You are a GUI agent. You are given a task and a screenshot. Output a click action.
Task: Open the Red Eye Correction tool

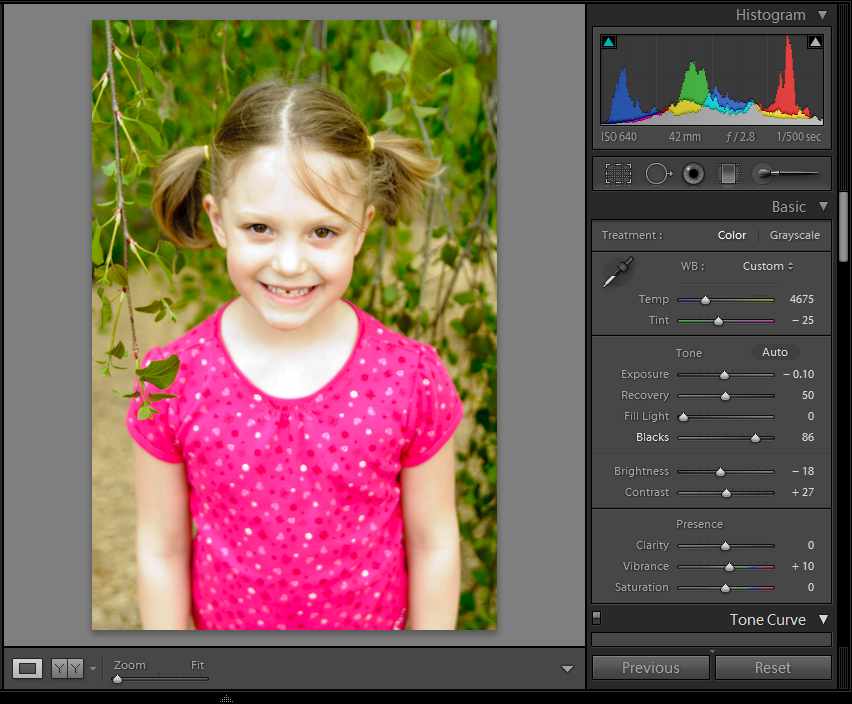pos(693,173)
